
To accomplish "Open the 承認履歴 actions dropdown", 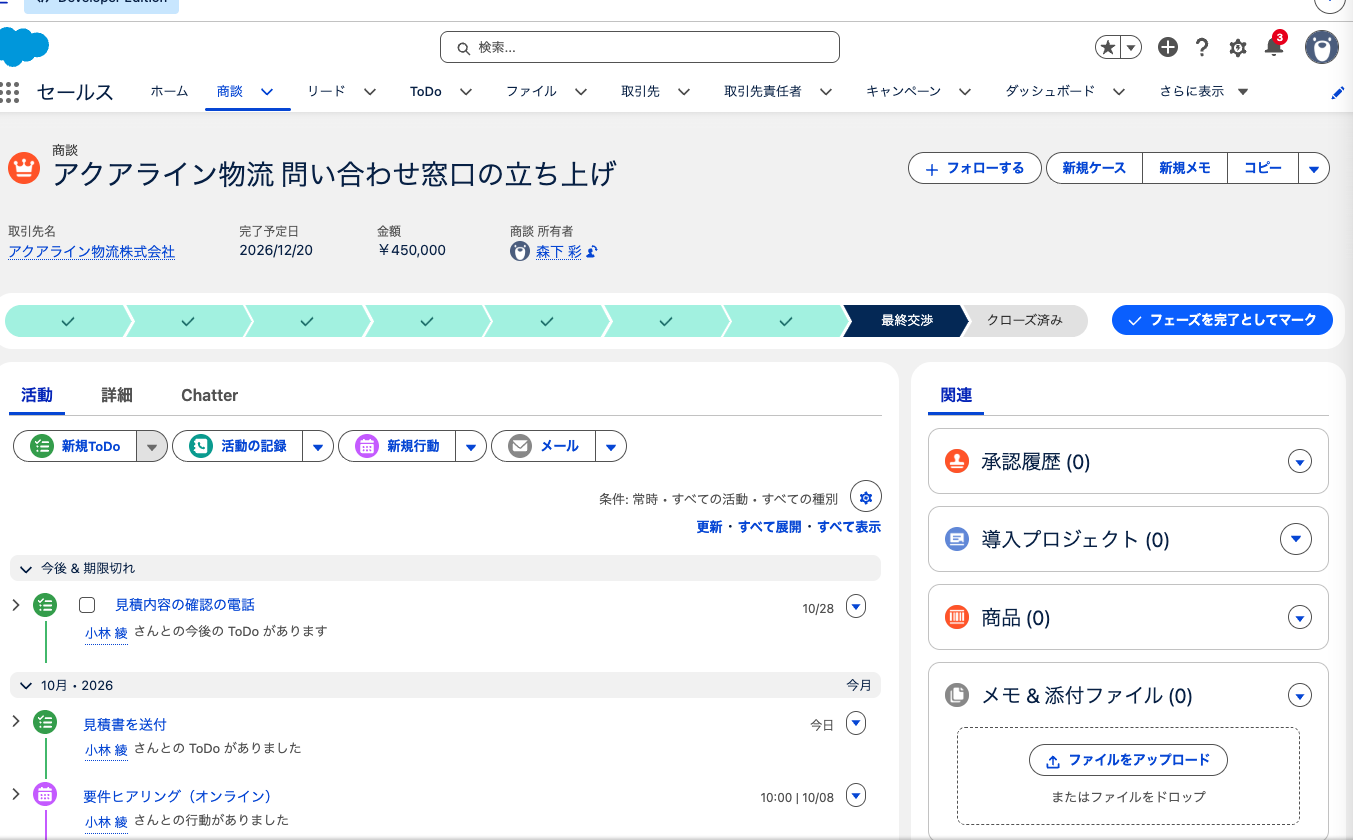I will pyautogui.click(x=1299, y=461).
